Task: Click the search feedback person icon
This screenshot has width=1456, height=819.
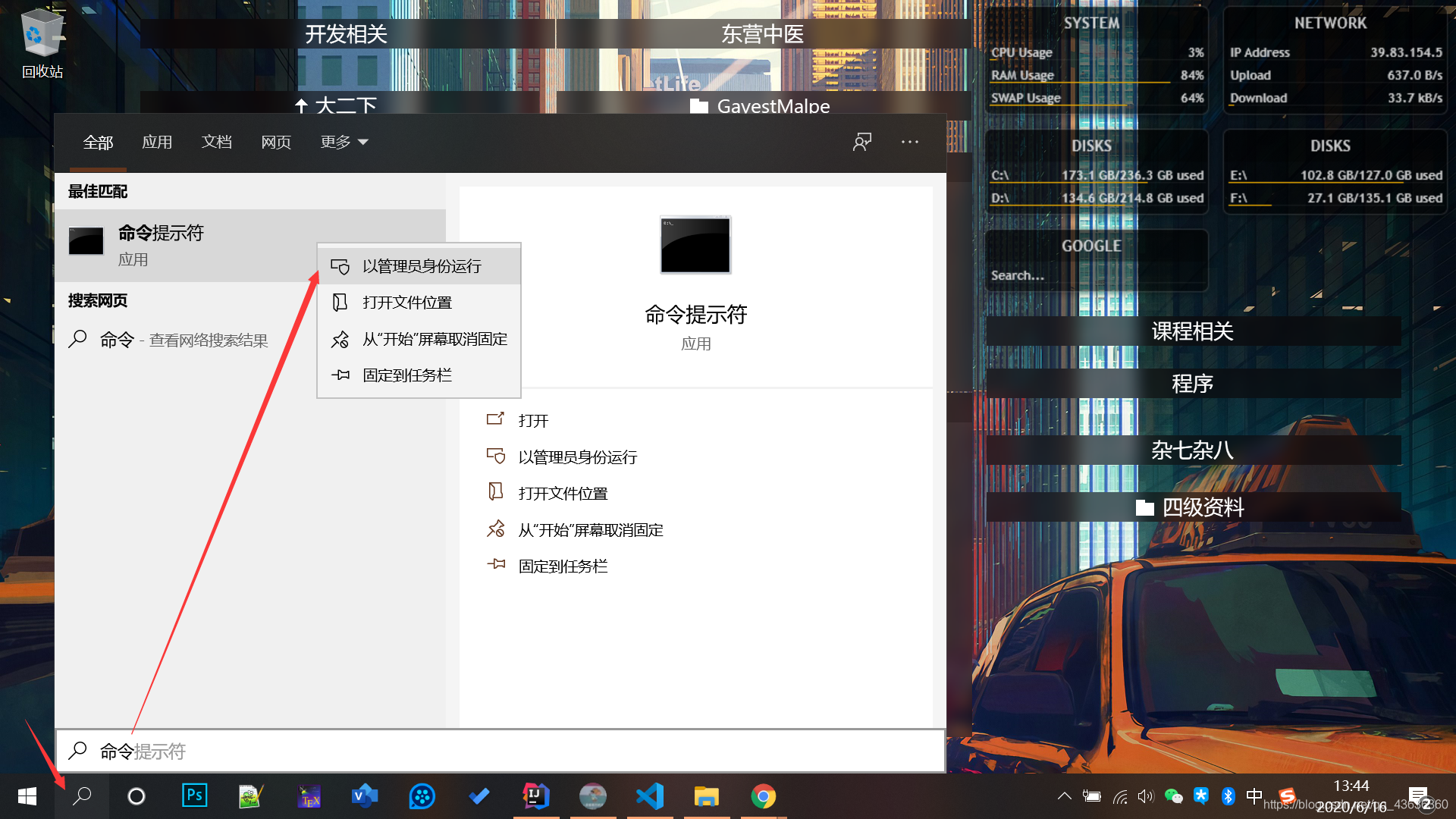Action: [862, 142]
